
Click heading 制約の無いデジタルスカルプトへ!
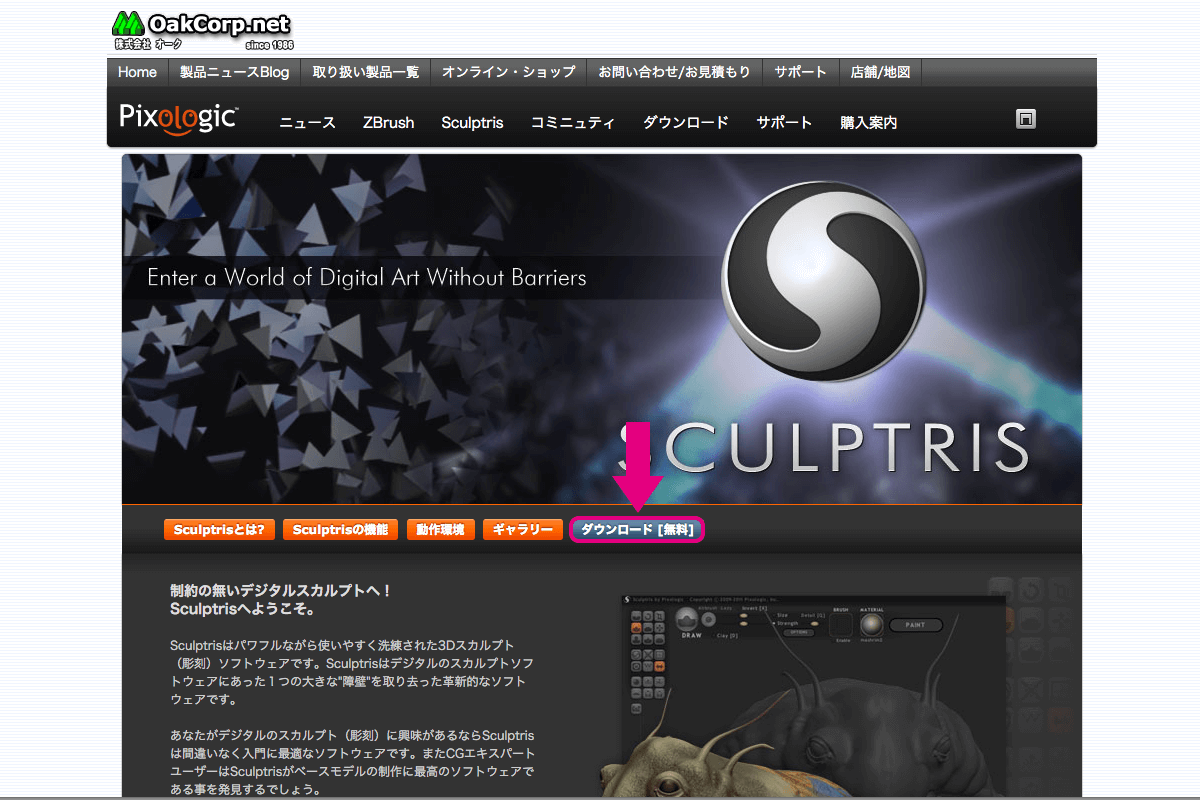[x=280, y=591]
